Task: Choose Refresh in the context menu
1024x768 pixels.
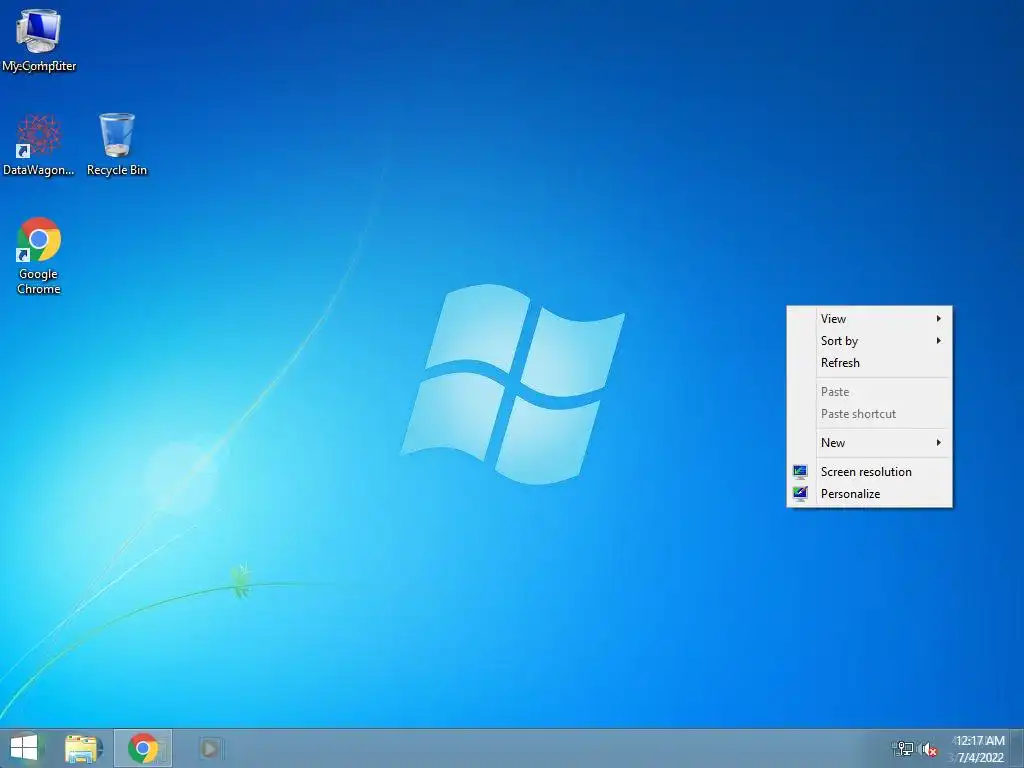Action: [x=869, y=363]
